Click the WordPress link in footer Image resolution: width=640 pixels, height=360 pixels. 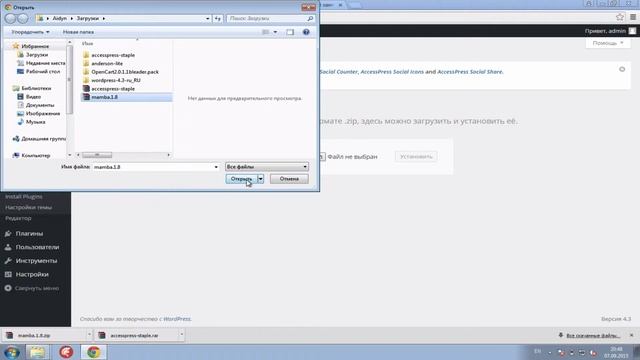click(x=177, y=319)
